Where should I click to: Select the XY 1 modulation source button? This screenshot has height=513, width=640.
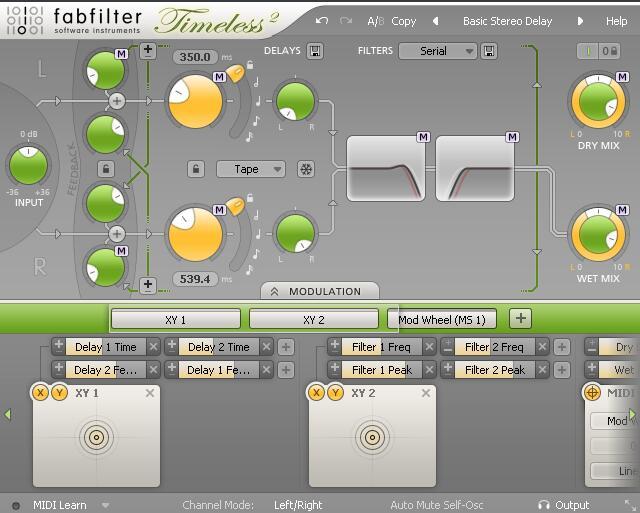click(x=176, y=319)
